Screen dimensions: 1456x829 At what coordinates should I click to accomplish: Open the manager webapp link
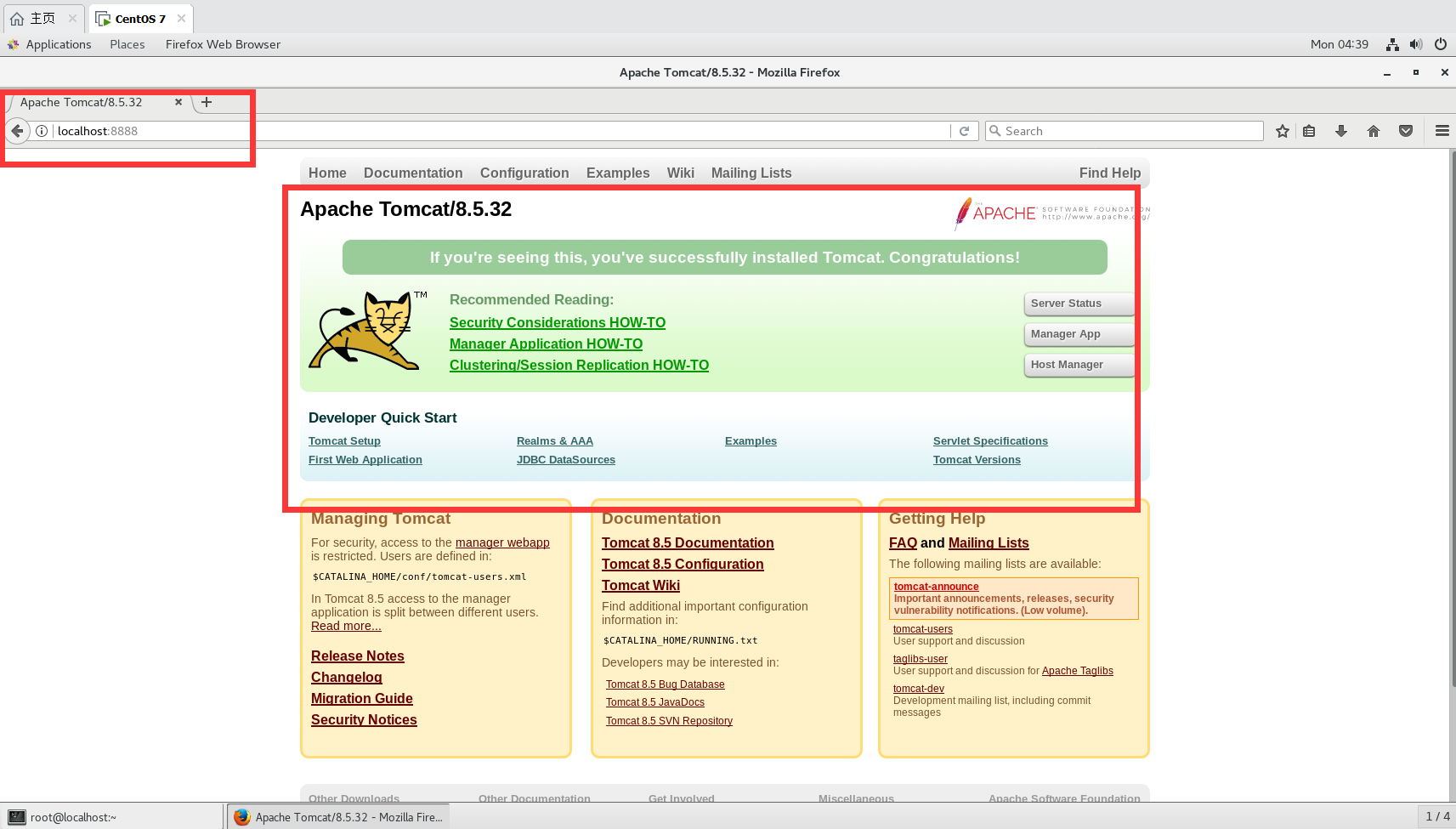pos(502,542)
